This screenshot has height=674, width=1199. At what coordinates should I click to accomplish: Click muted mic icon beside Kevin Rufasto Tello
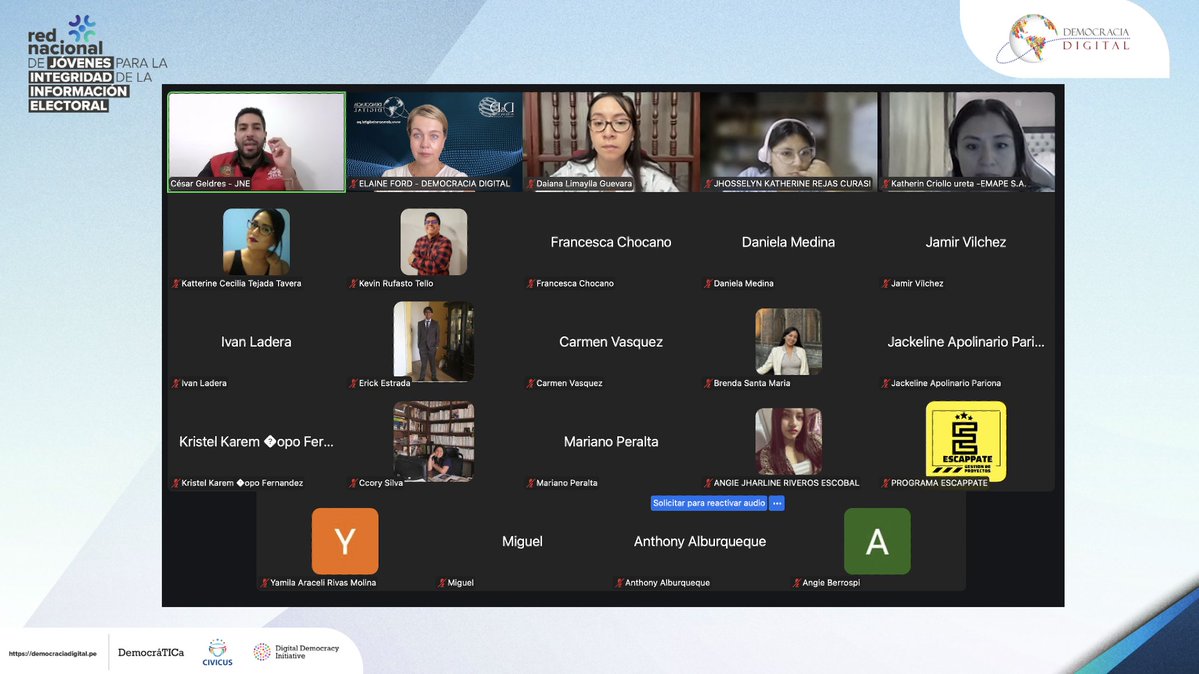click(353, 283)
